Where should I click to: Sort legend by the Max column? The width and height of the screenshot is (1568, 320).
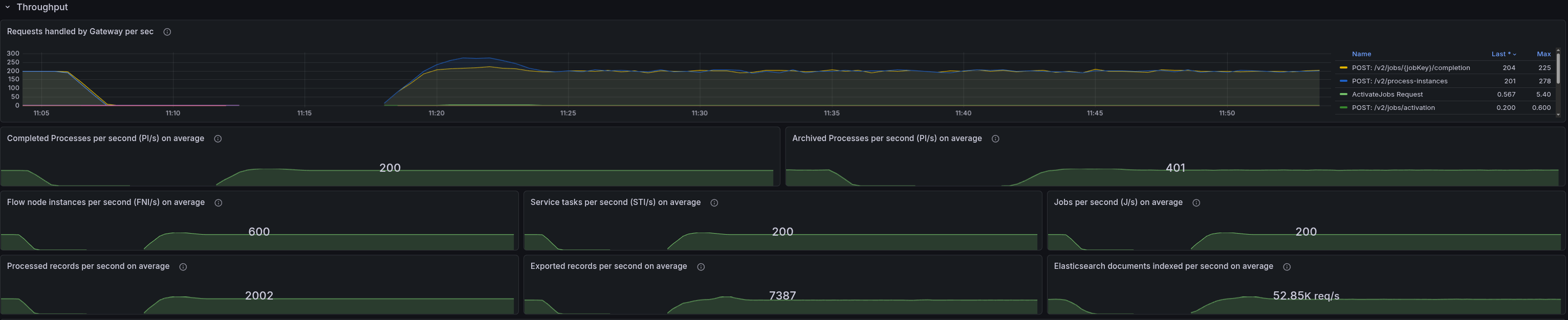coord(1543,54)
